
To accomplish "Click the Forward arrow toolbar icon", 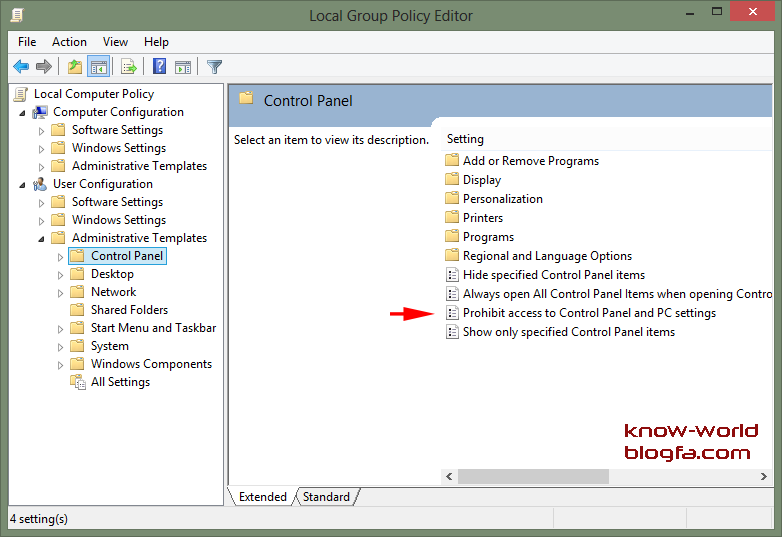I will [43, 67].
